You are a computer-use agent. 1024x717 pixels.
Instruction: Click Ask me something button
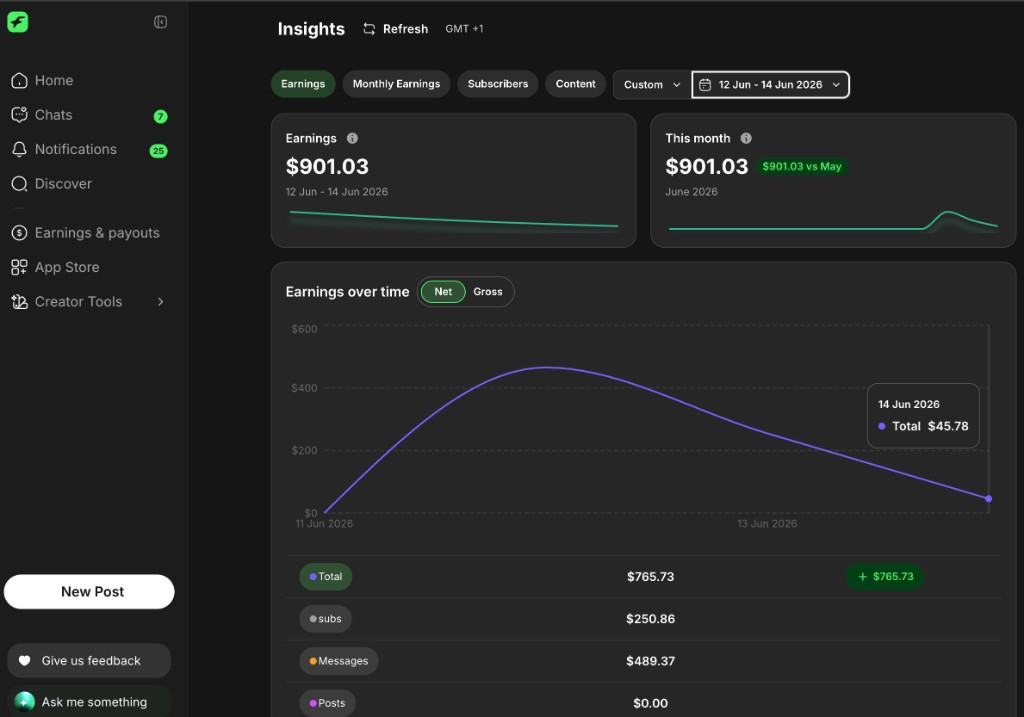pyautogui.click(x=89, y=701)
